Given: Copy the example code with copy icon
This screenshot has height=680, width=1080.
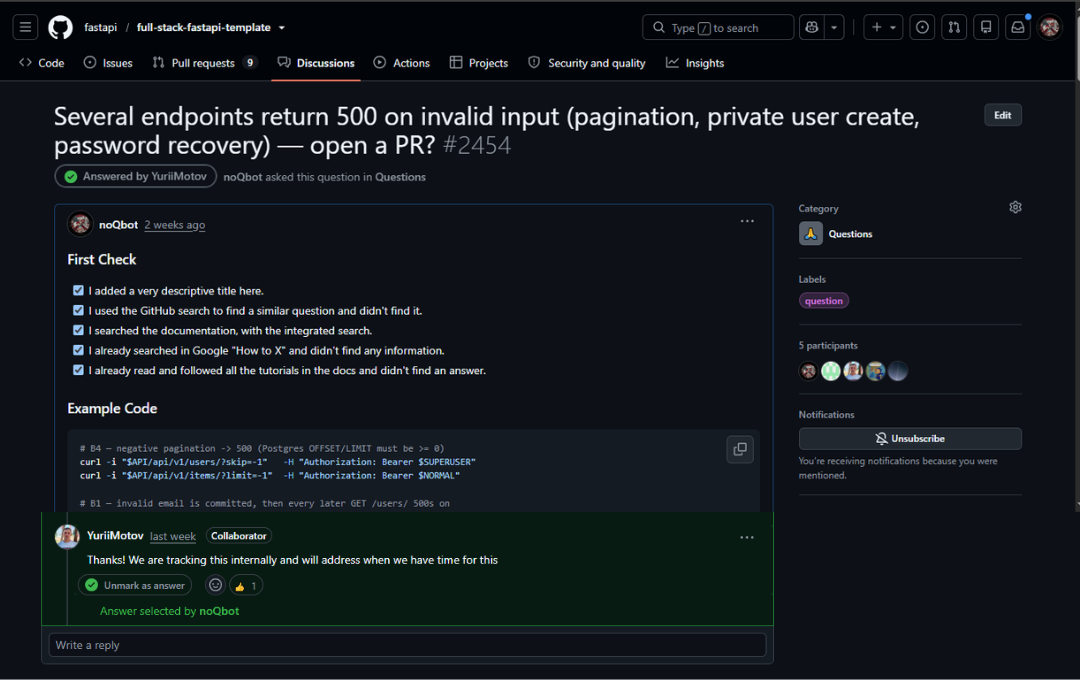Looking at the screenshot, I should (740, 449).
